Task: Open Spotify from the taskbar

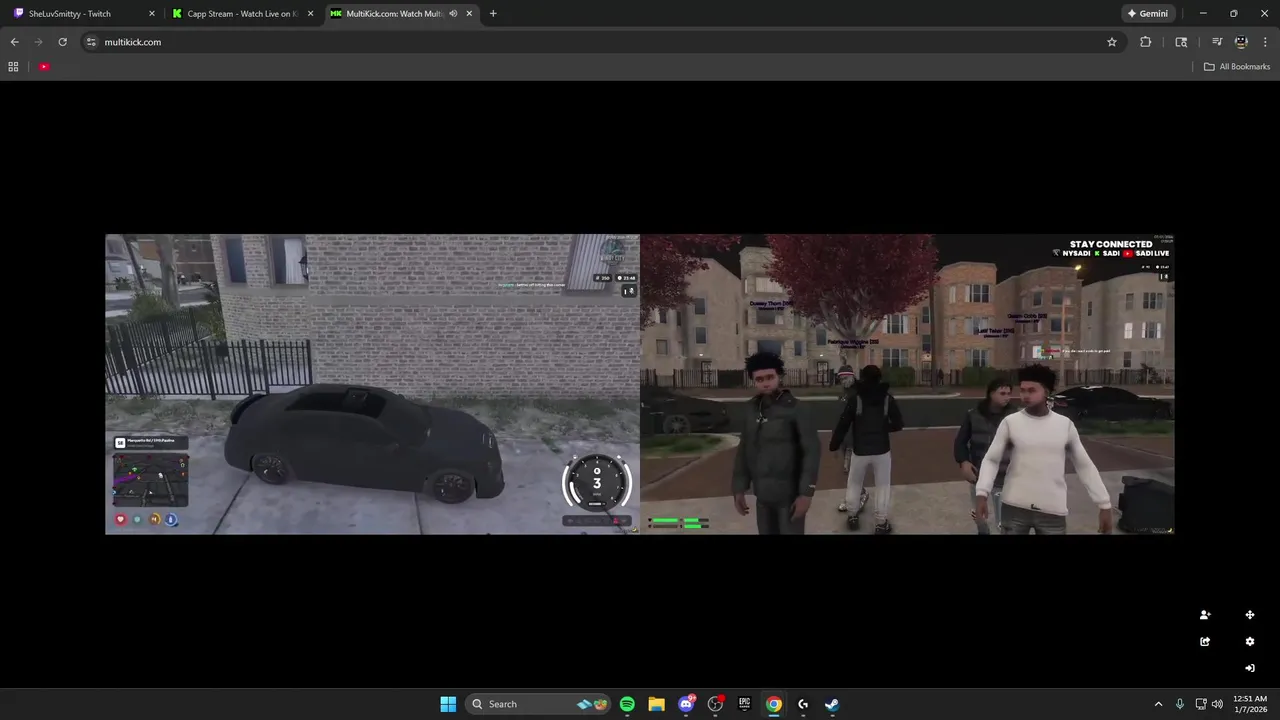Action: pyautogui.click(x=627, y=704)
